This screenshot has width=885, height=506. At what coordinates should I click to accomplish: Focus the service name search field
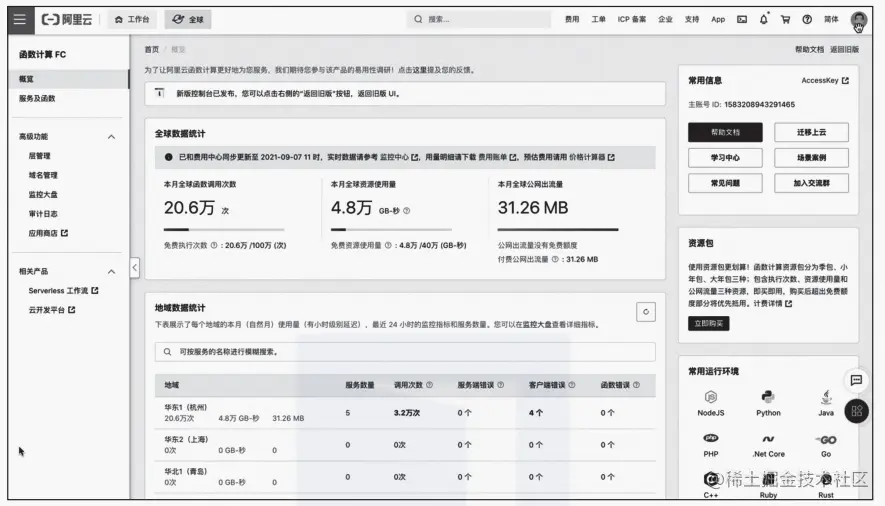(405, 351)
